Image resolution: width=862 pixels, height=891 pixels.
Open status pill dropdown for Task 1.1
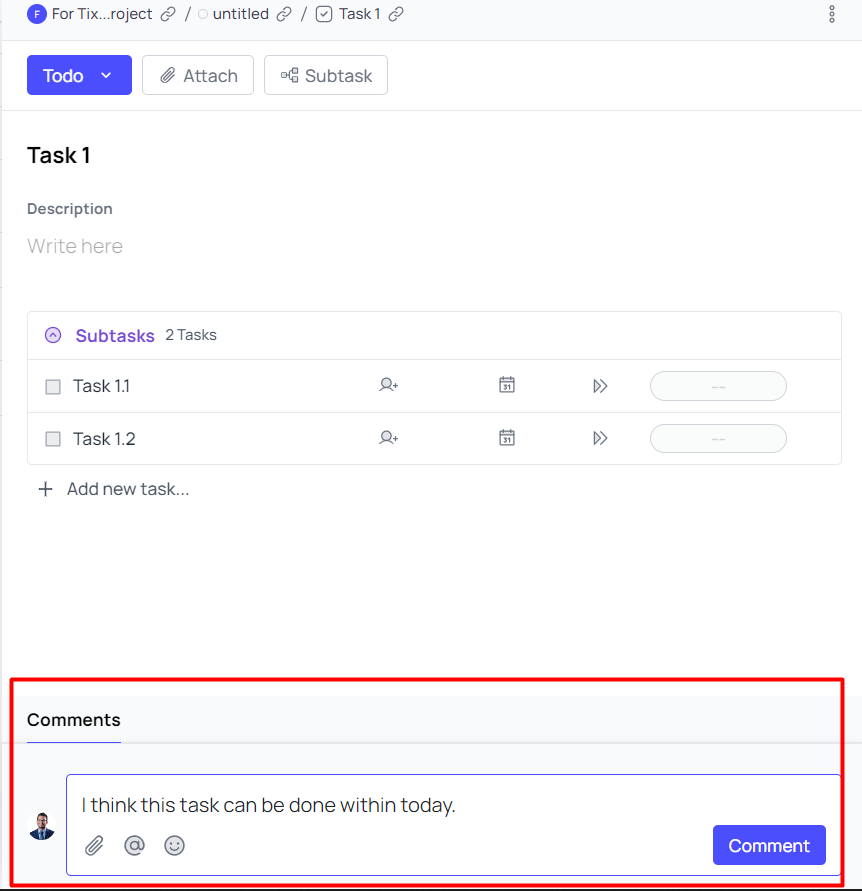coord(718,386)
